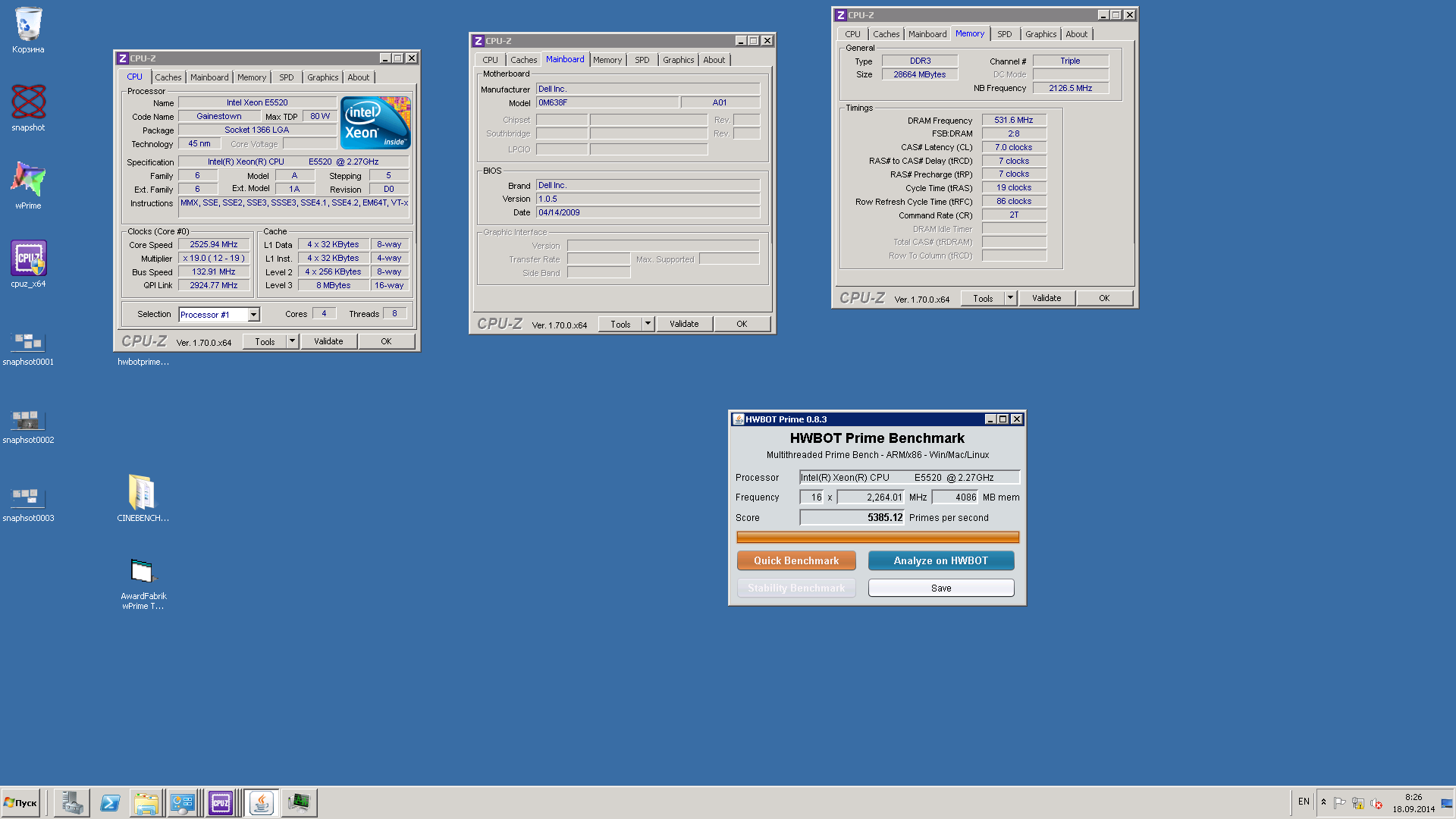This screenshot has height=819, width=1456.
Task: Click the Mainboard Model value 0M638F
Action: coord(607,102)
